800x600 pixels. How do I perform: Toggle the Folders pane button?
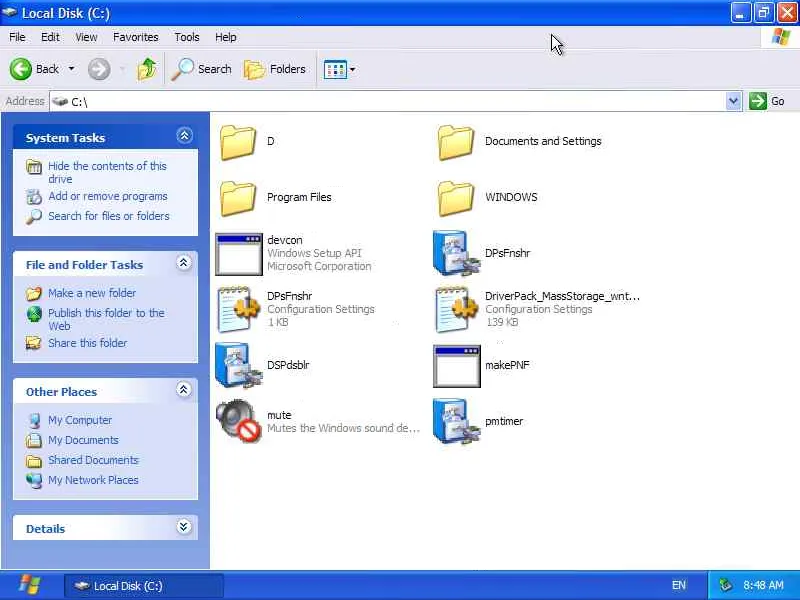[x=274, y=69]
